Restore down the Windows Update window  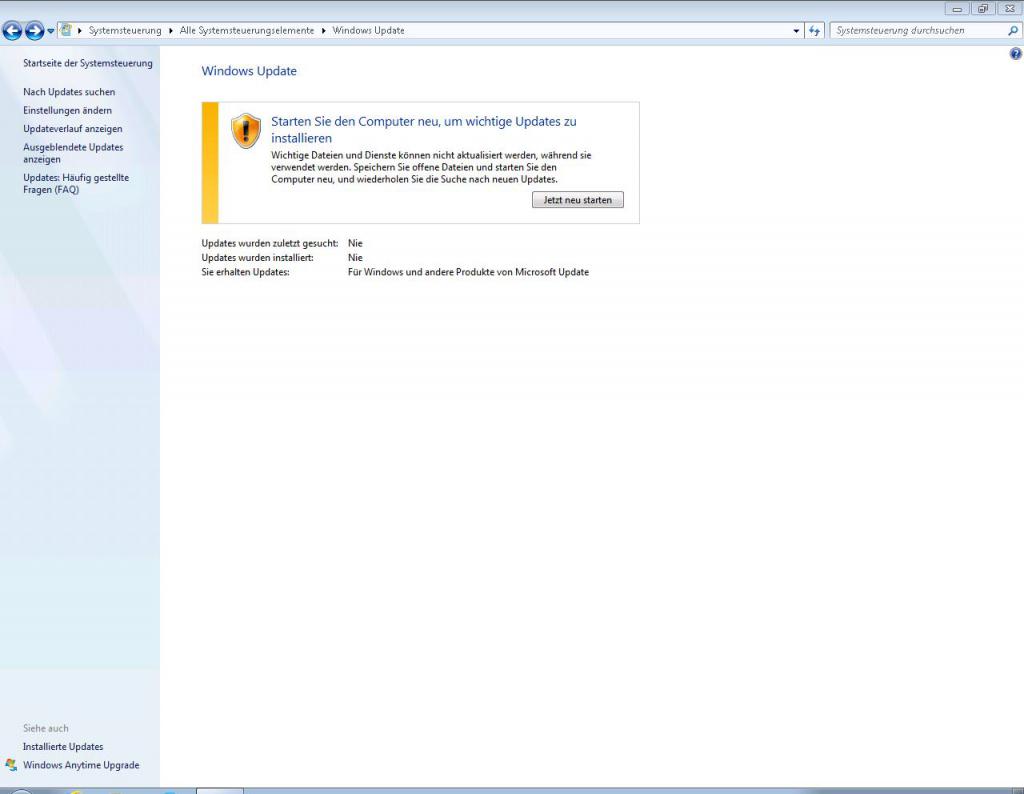[983, 9]
